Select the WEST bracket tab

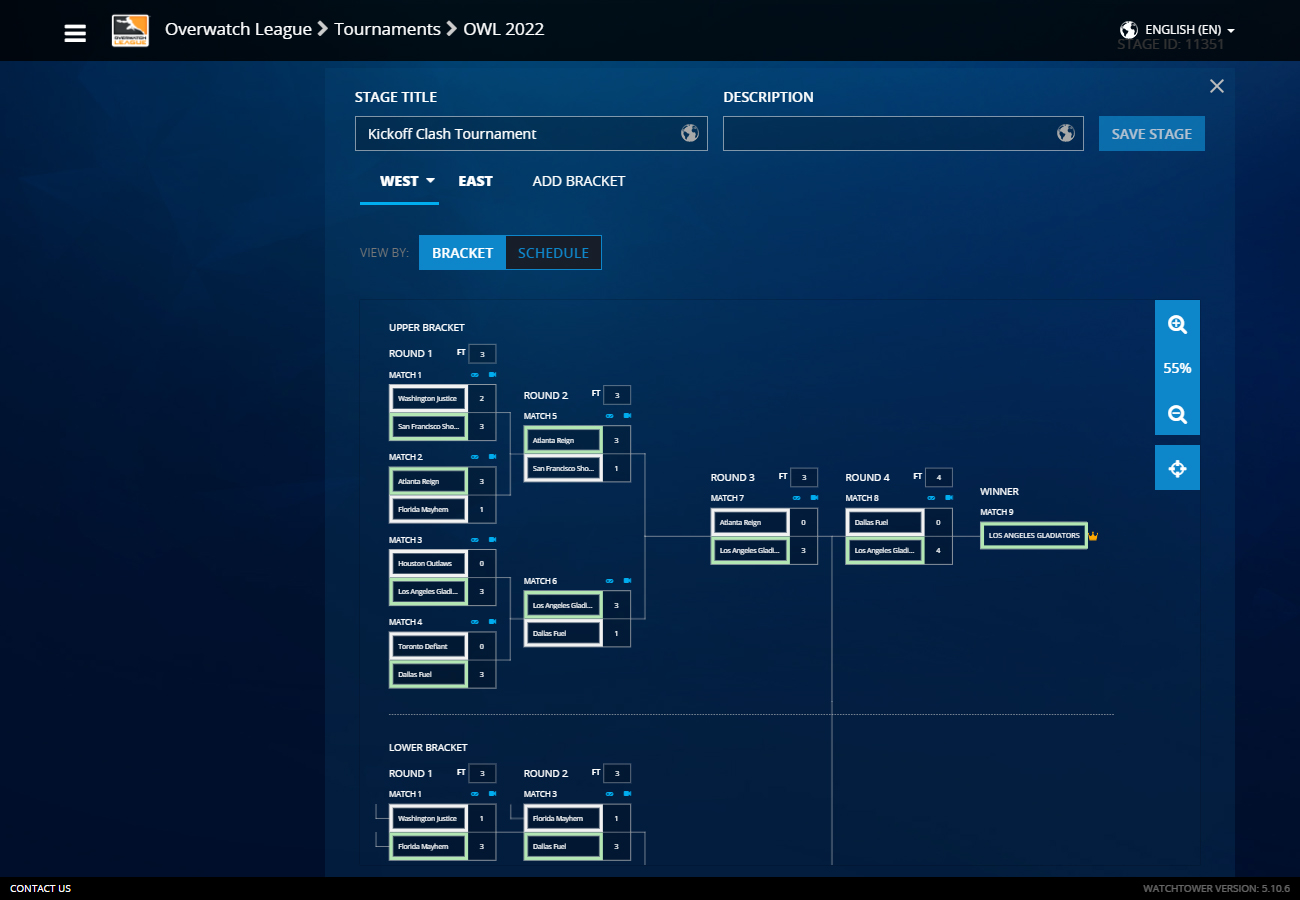point(399,181)
